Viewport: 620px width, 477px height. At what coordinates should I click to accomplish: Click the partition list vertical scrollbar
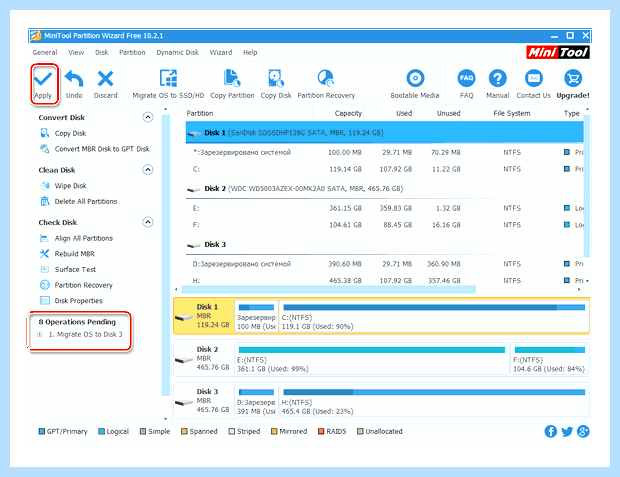click(x=587, y=186)
